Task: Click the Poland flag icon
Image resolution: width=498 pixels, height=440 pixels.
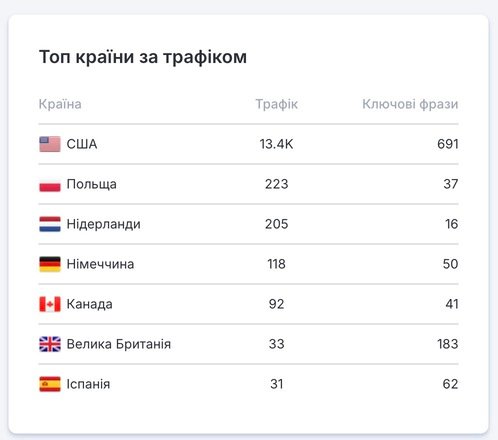Action: click(x=50, y=185)
